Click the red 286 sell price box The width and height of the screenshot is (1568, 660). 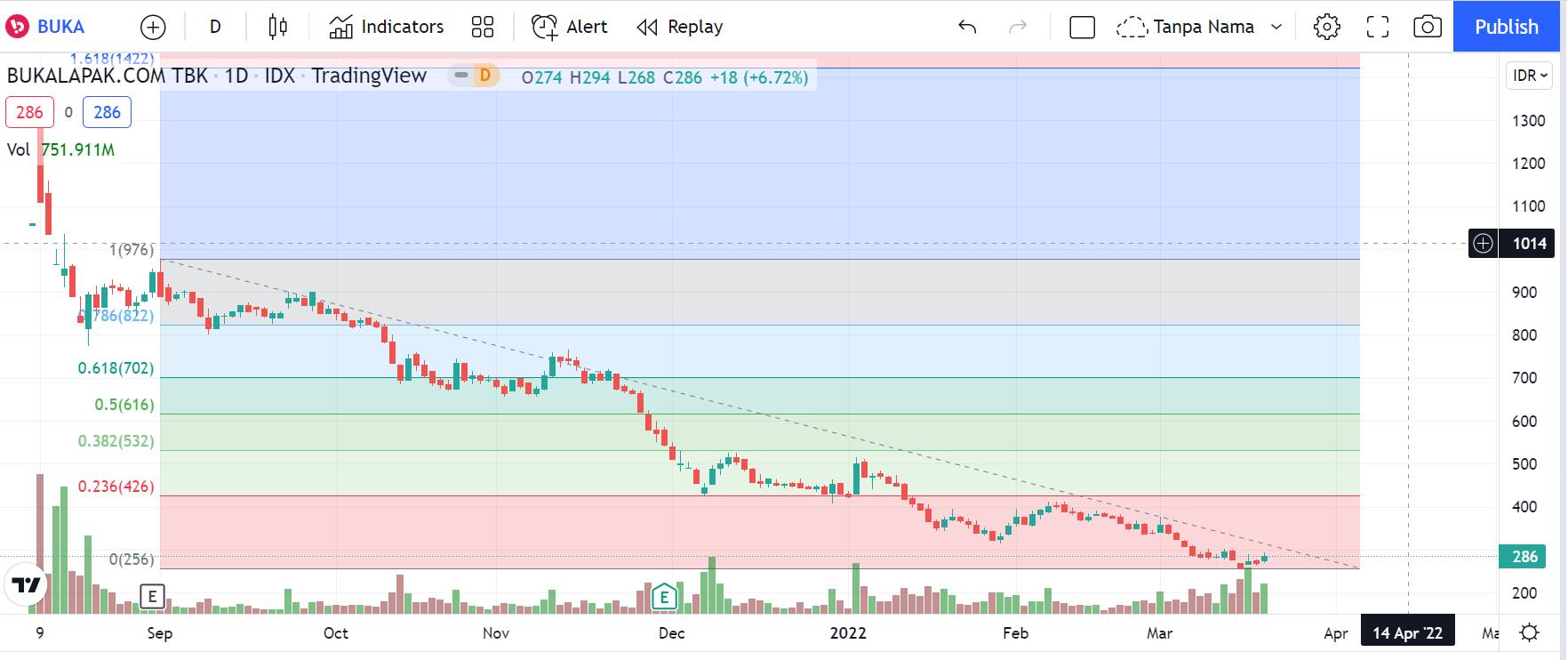pos(29,112)
